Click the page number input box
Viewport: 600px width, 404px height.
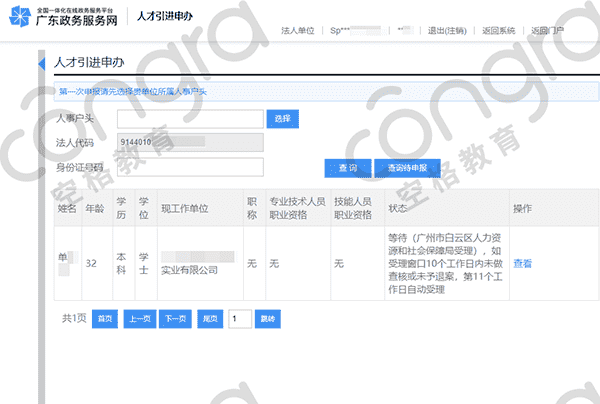point(240,319)
